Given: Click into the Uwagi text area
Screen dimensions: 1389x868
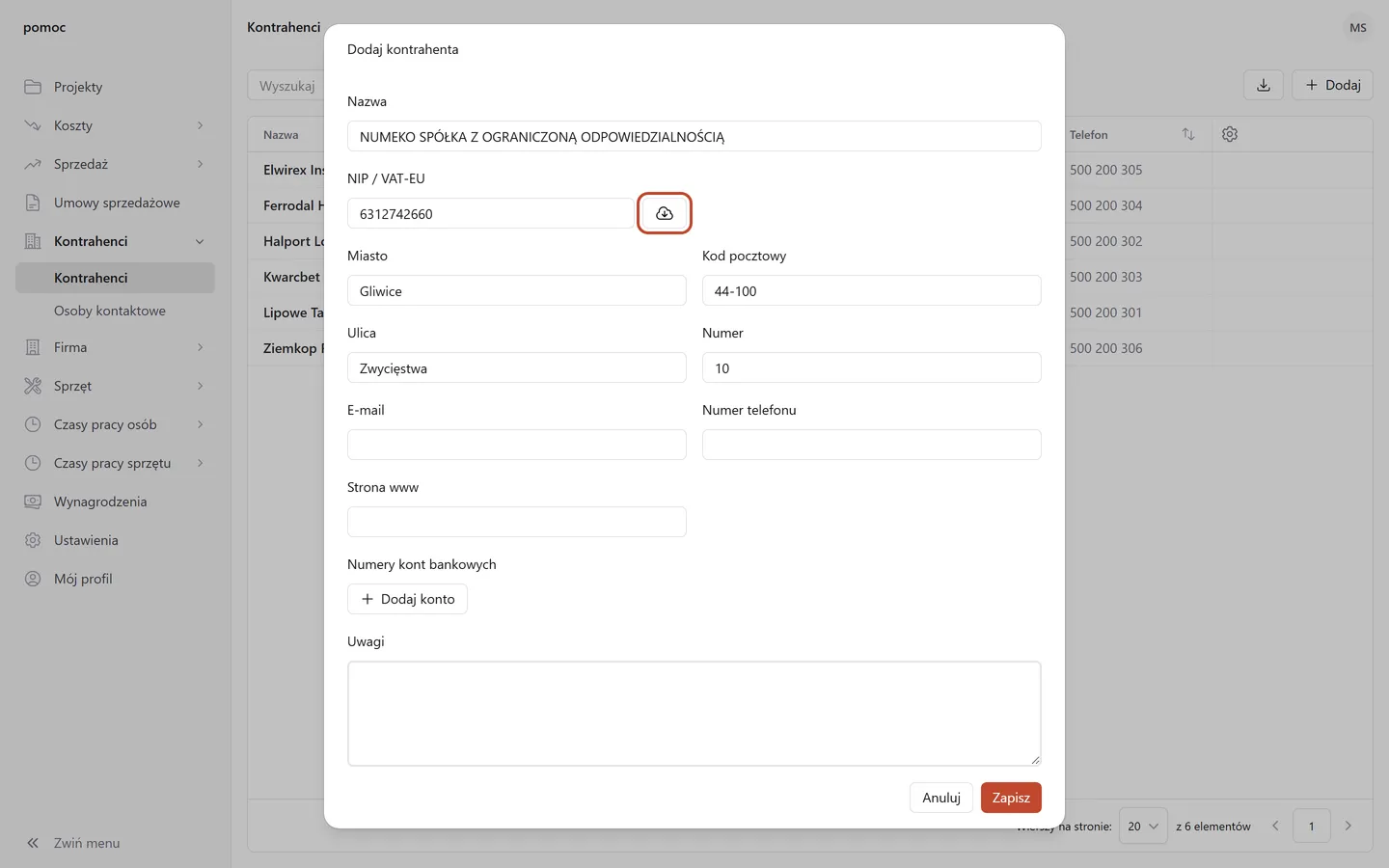Looking at the screenshot, I should (694, 714).
